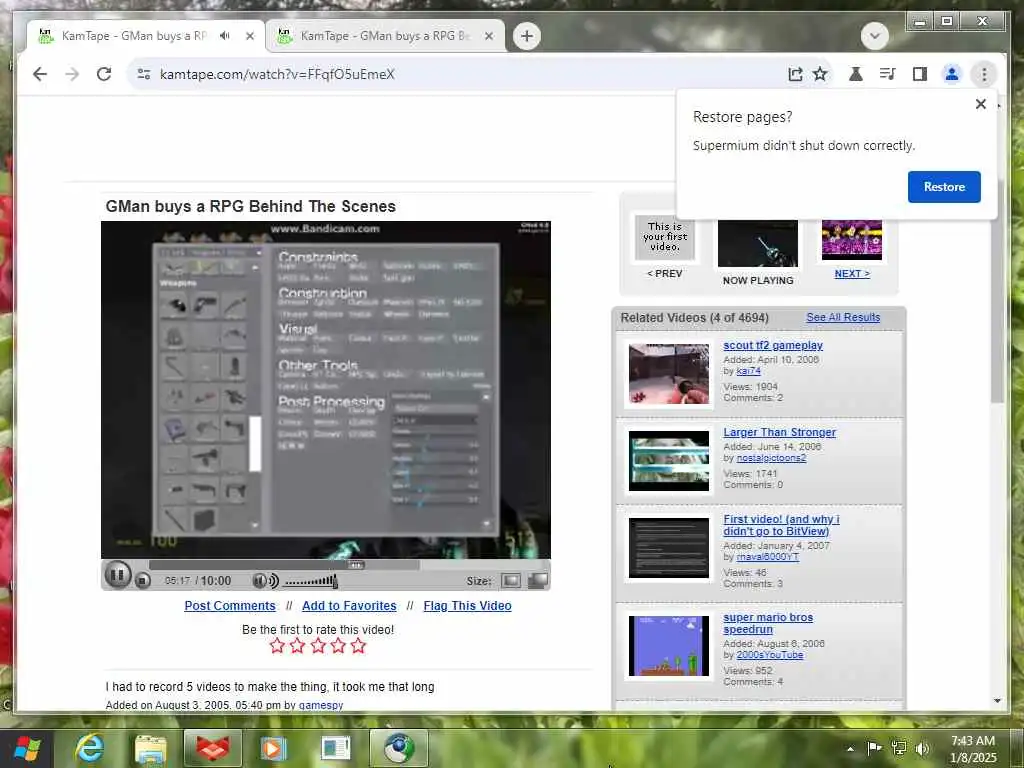This screenshot has width=1024, height=768.
Task: Close the second KamTape tab
Action: tap(488, 36)
